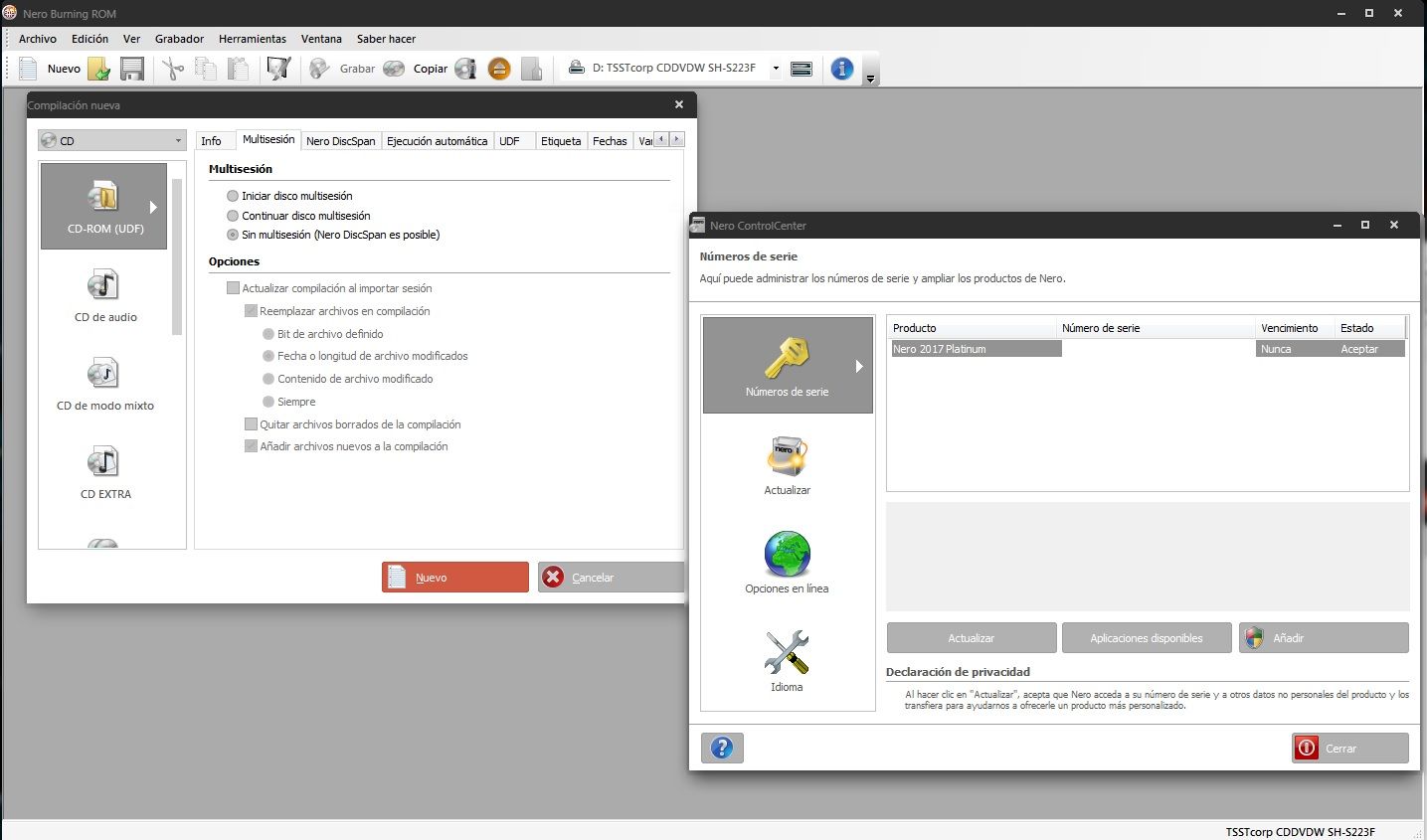
Task: Select CD de modo mixto type
Action: coord(105,384)
